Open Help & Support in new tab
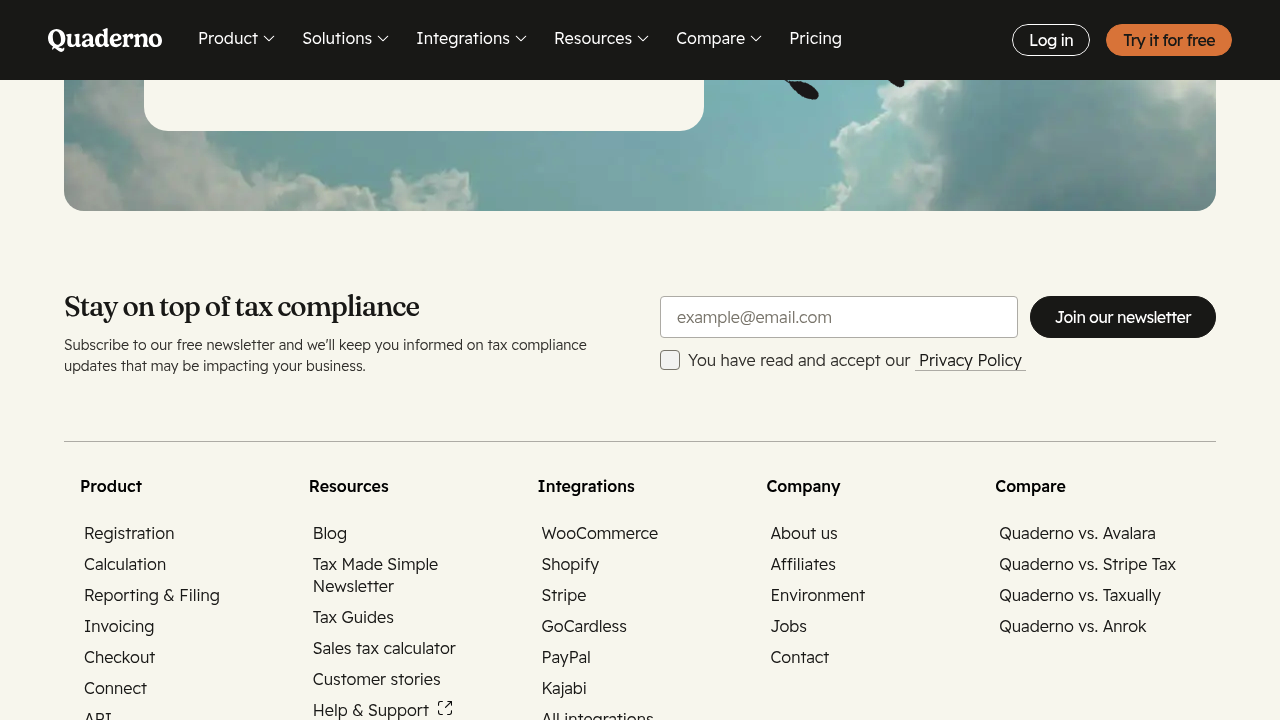The height and width of the screenshot is (720, 1280). click(x=370, y=710)
